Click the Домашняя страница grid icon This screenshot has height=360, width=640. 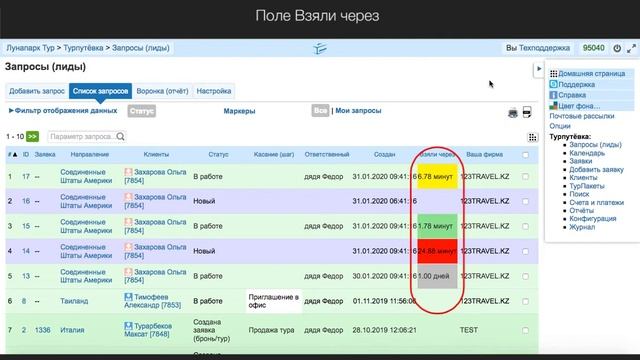[553, 74]
